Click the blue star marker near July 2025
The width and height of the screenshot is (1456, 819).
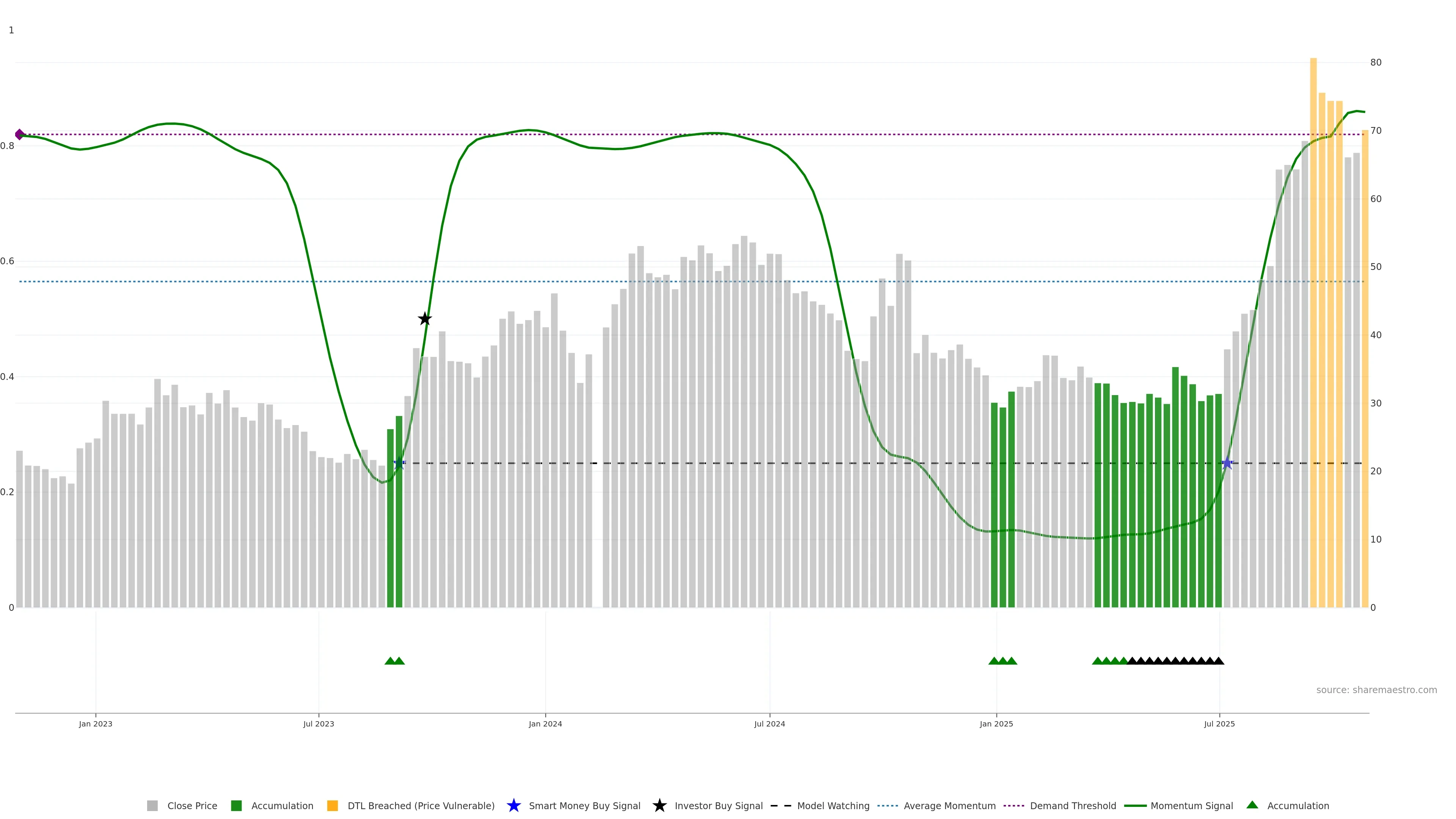click(1227, 463)
